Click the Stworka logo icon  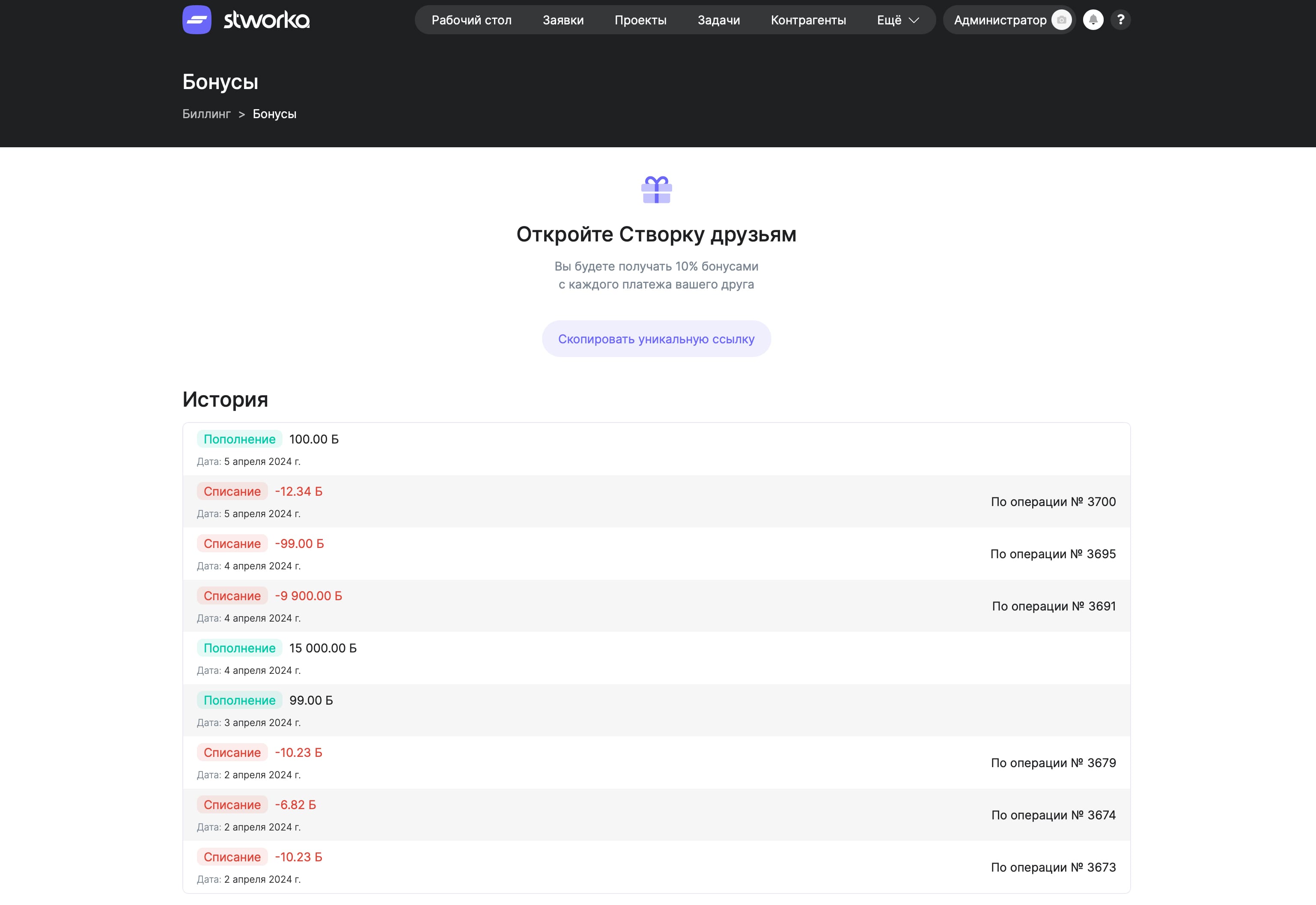[197, 20]
